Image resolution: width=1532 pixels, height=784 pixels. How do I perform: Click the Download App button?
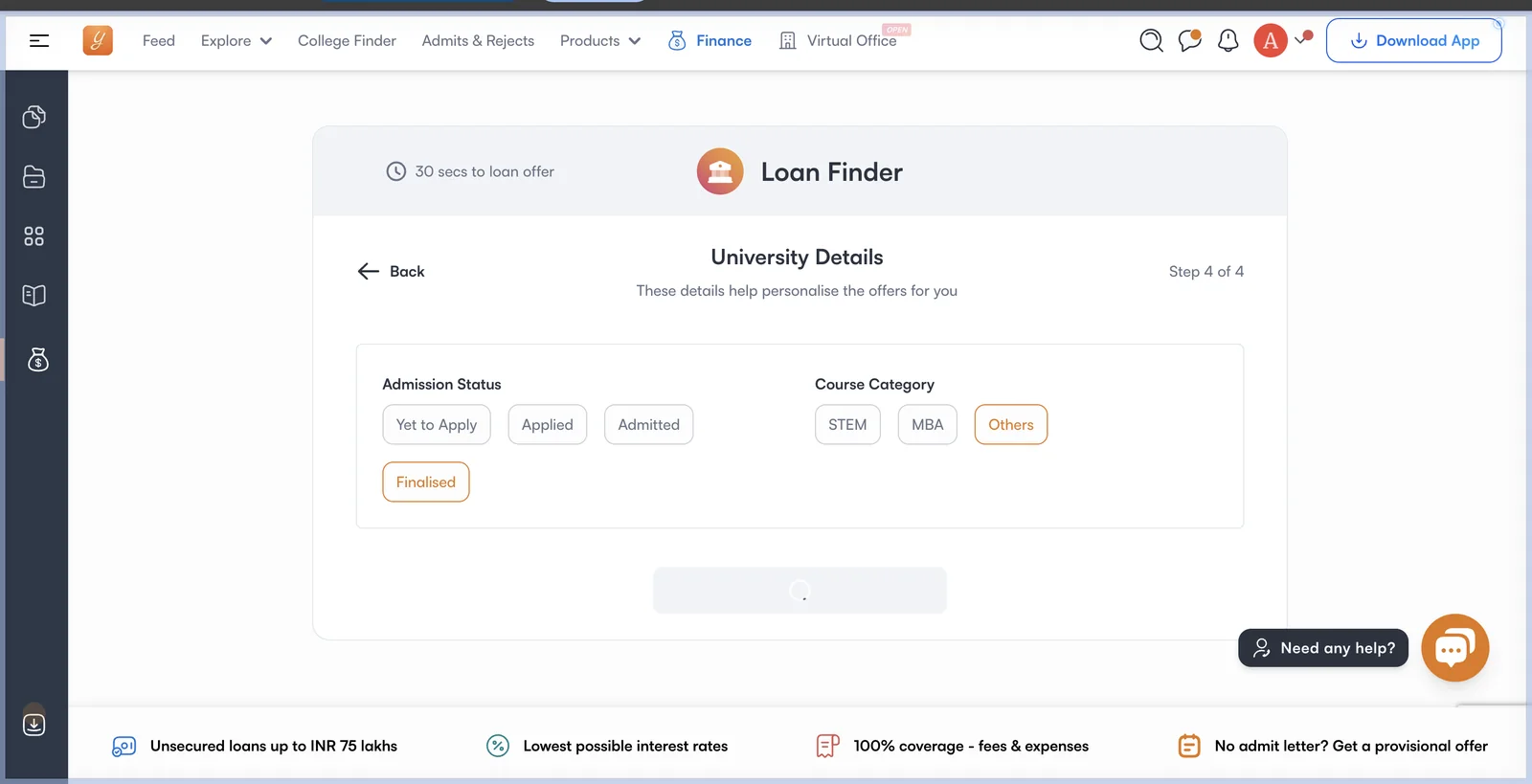pyautogui.click(x=1414, y=40)
